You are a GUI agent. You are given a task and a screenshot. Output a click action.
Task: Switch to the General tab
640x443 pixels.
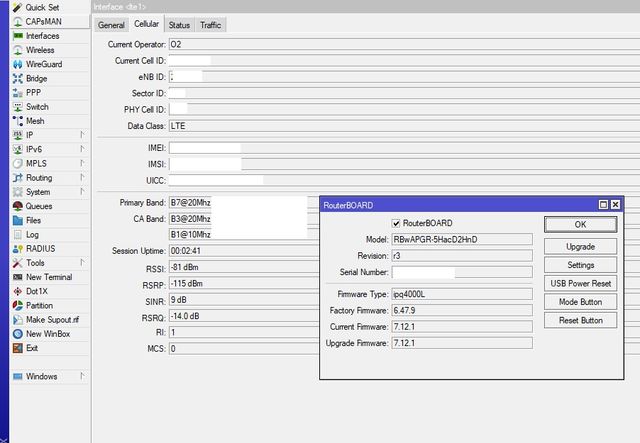click(111, 25)
